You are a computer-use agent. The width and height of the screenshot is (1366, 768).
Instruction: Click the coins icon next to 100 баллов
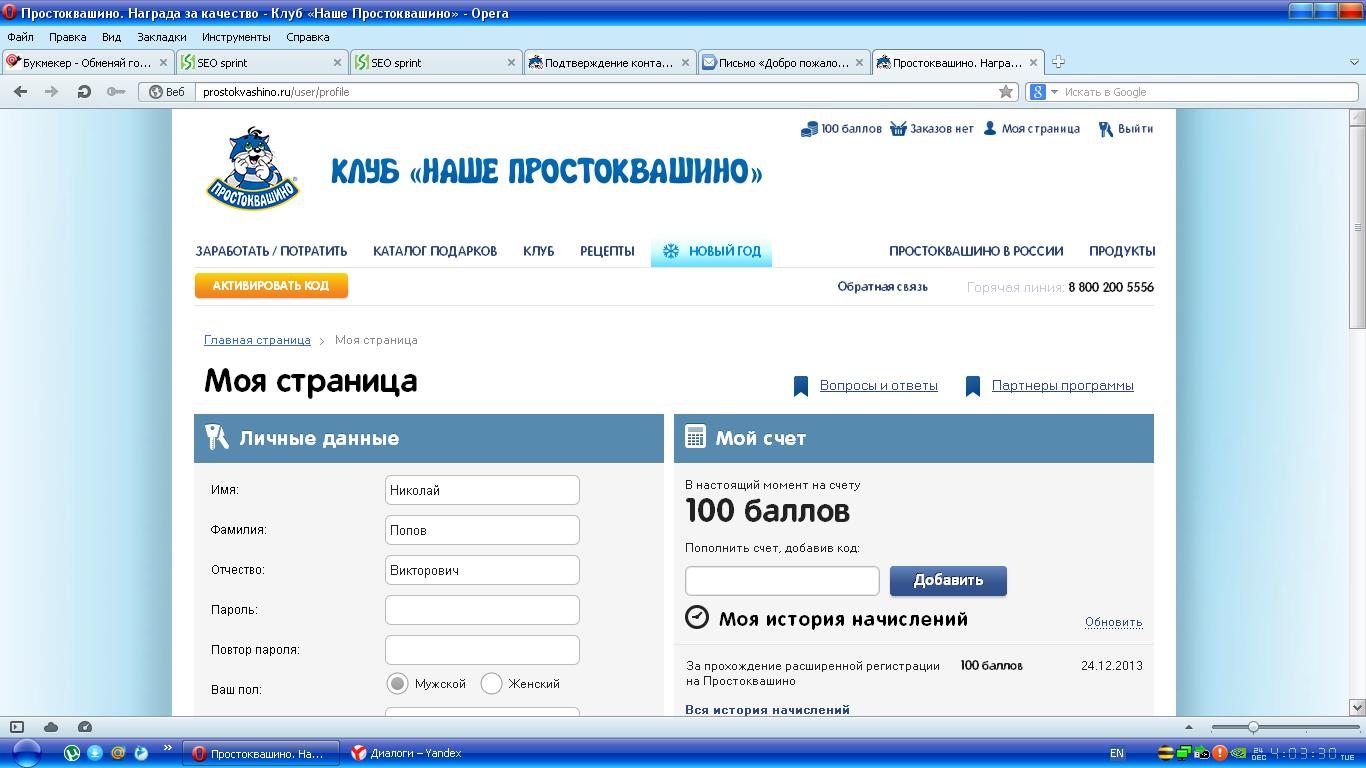809,129
